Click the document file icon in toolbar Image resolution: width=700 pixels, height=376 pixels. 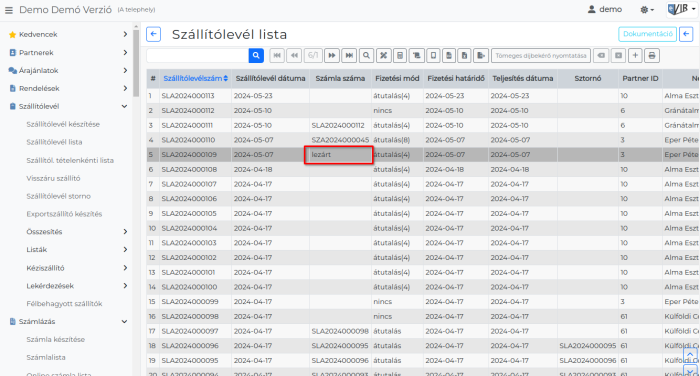[449, 55]
